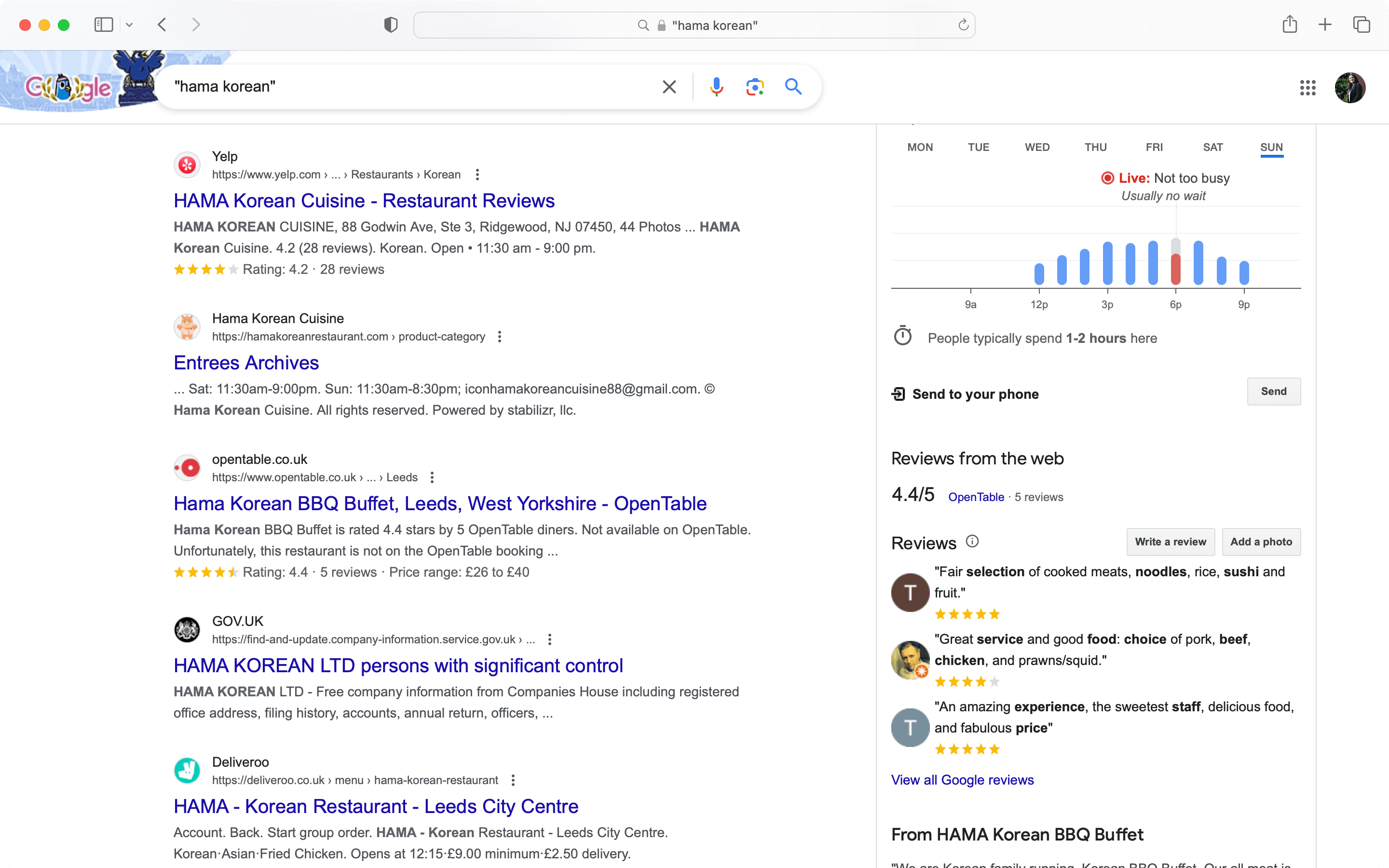Toggle the Safari sidebar icon
The width and height of the screenshot is (1389, 868).
point(103,25)
